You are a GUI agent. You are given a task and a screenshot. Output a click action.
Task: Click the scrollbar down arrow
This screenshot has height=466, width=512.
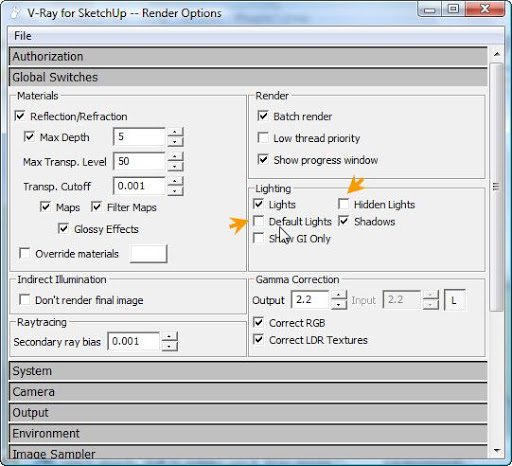click(497, 451)
